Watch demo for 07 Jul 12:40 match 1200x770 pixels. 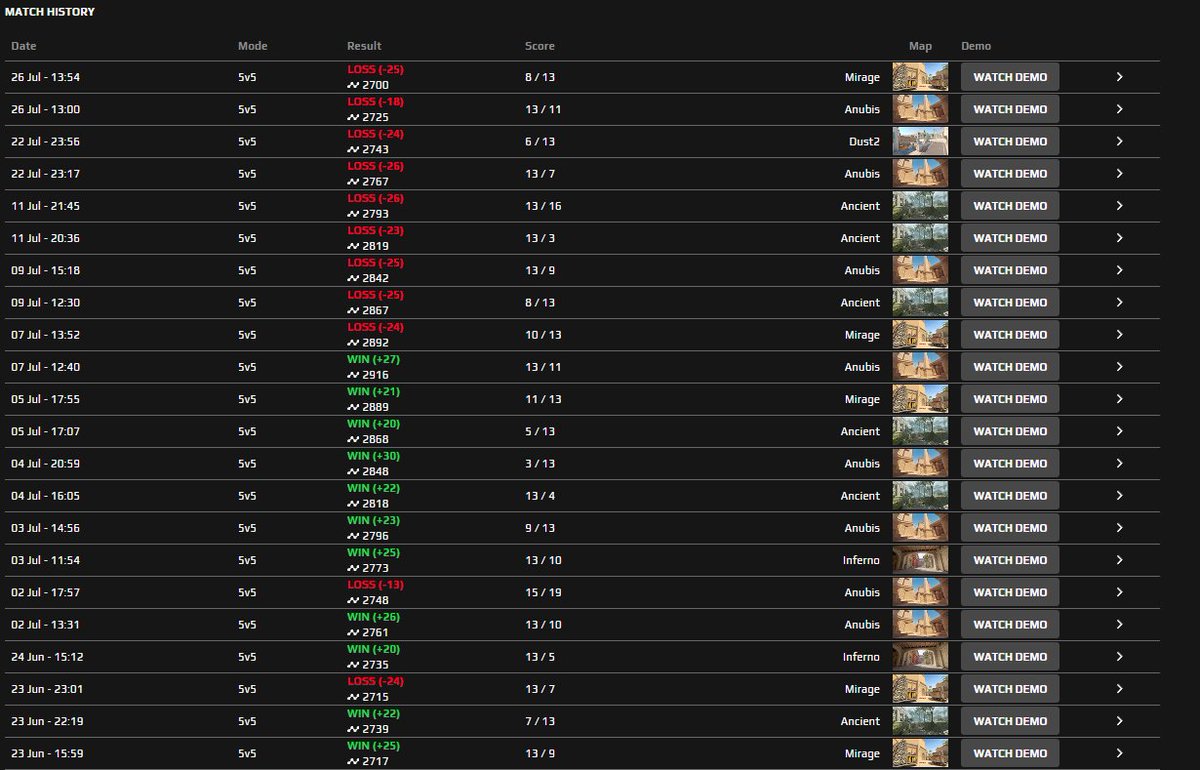(x=1010, y=367)
